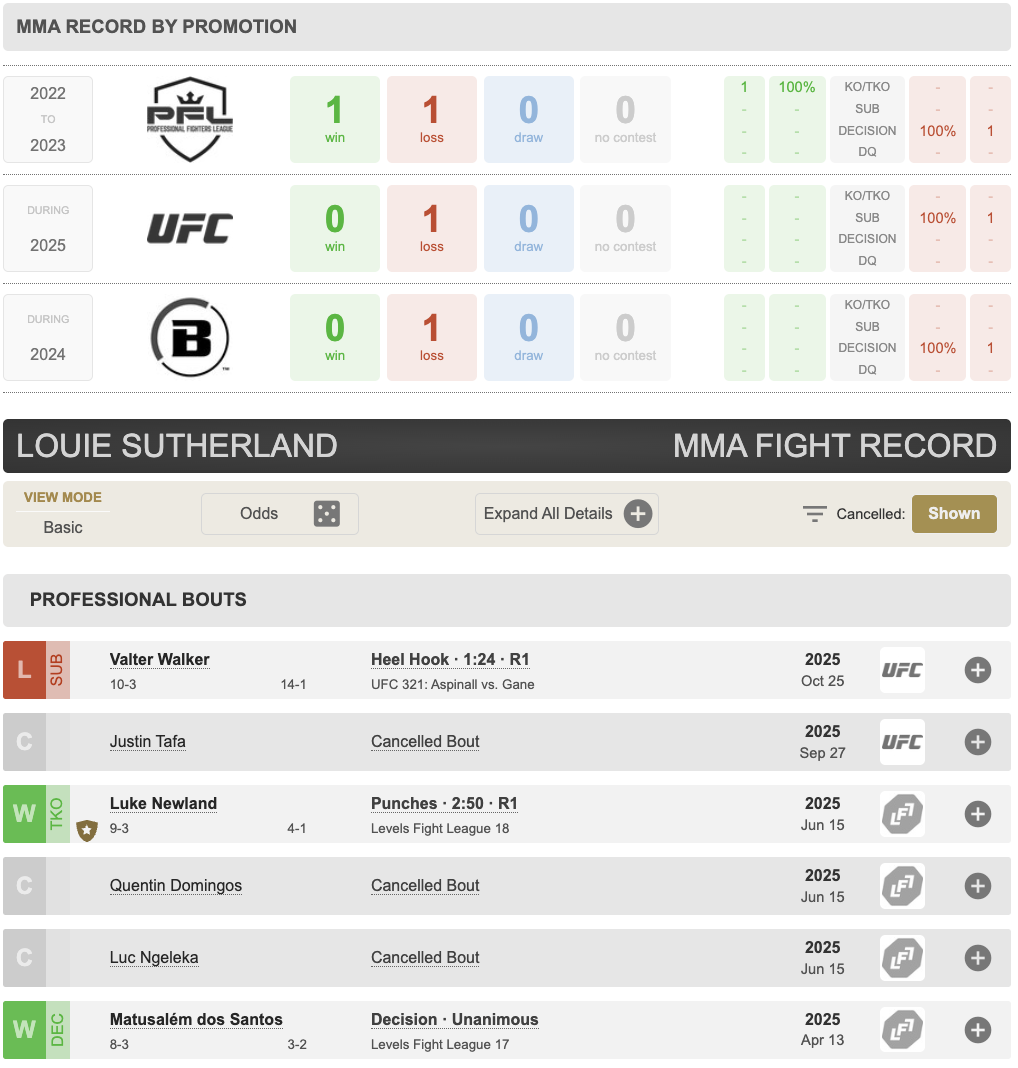The height and width of the screenshot is (1068, 1018).
Task: Click Expand All Details button
Action: [566, 514]
